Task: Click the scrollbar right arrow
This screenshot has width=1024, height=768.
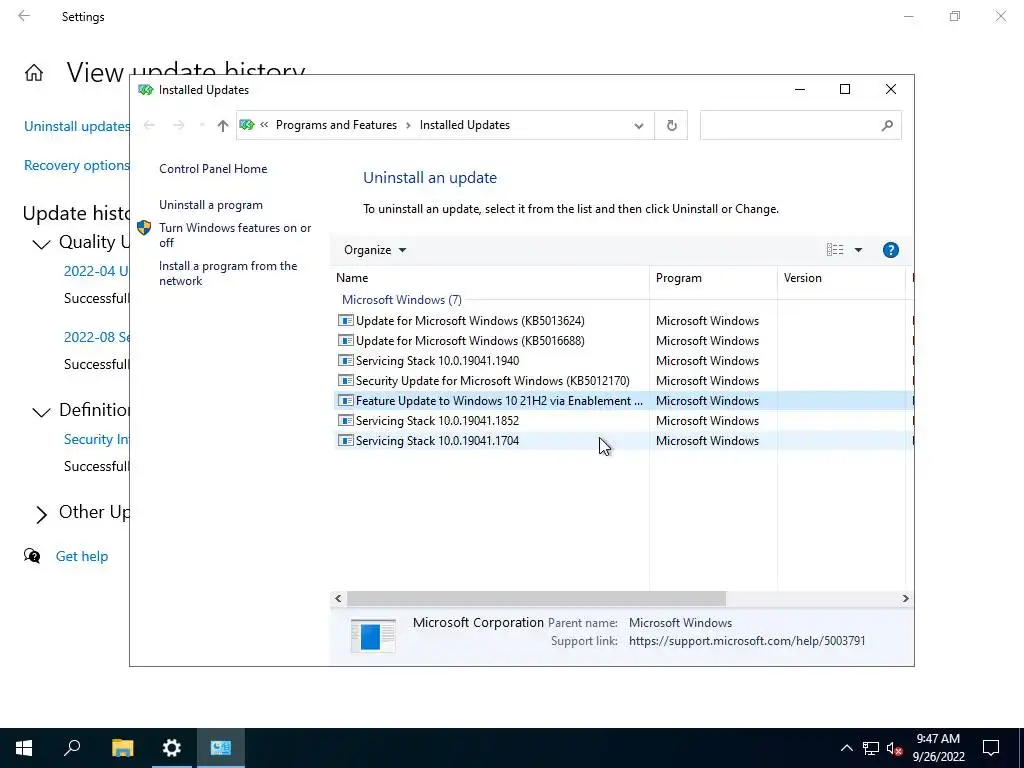Action: pyautogui.click(x=905, y=598)
